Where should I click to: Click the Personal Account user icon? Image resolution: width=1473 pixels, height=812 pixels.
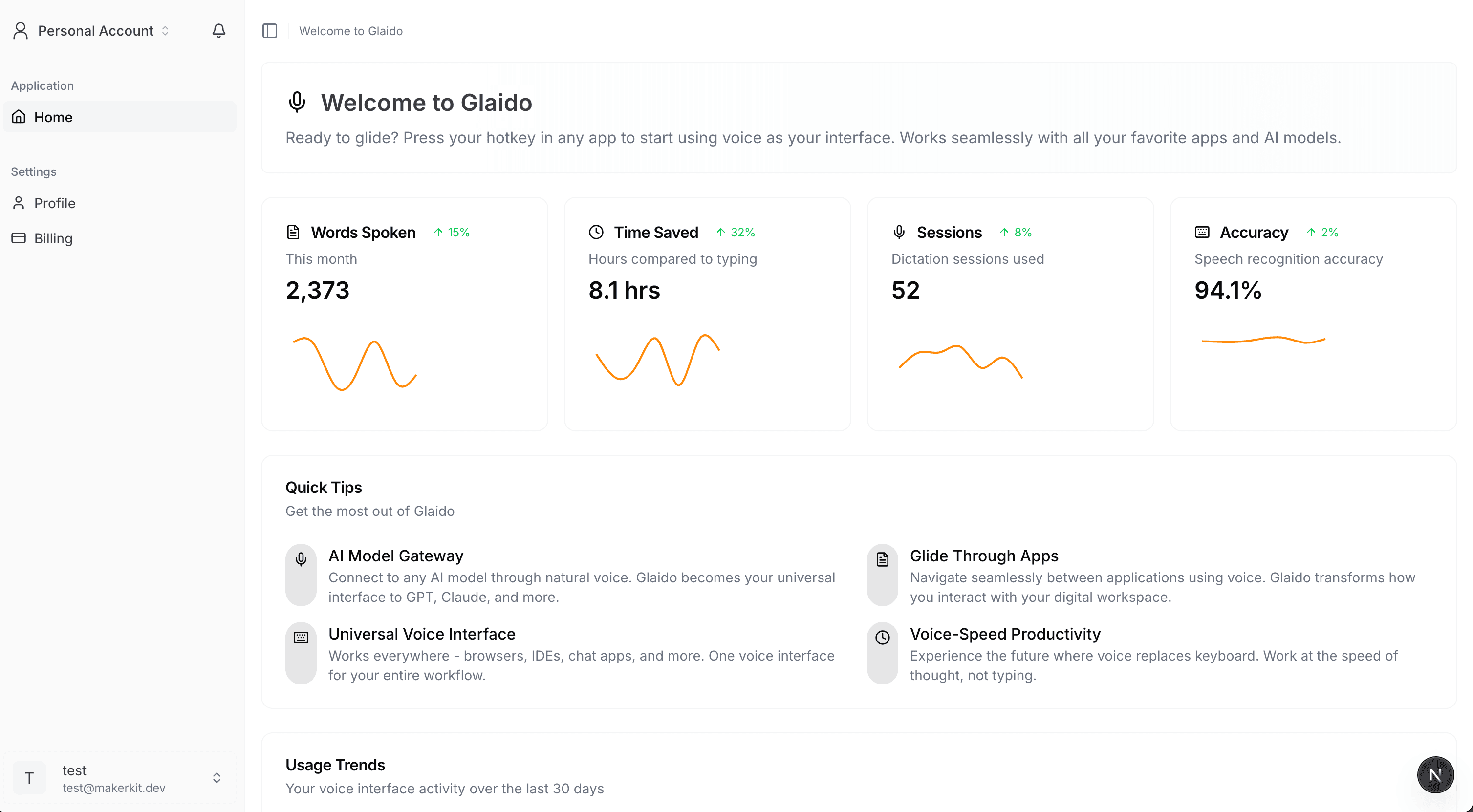[21, 31]
